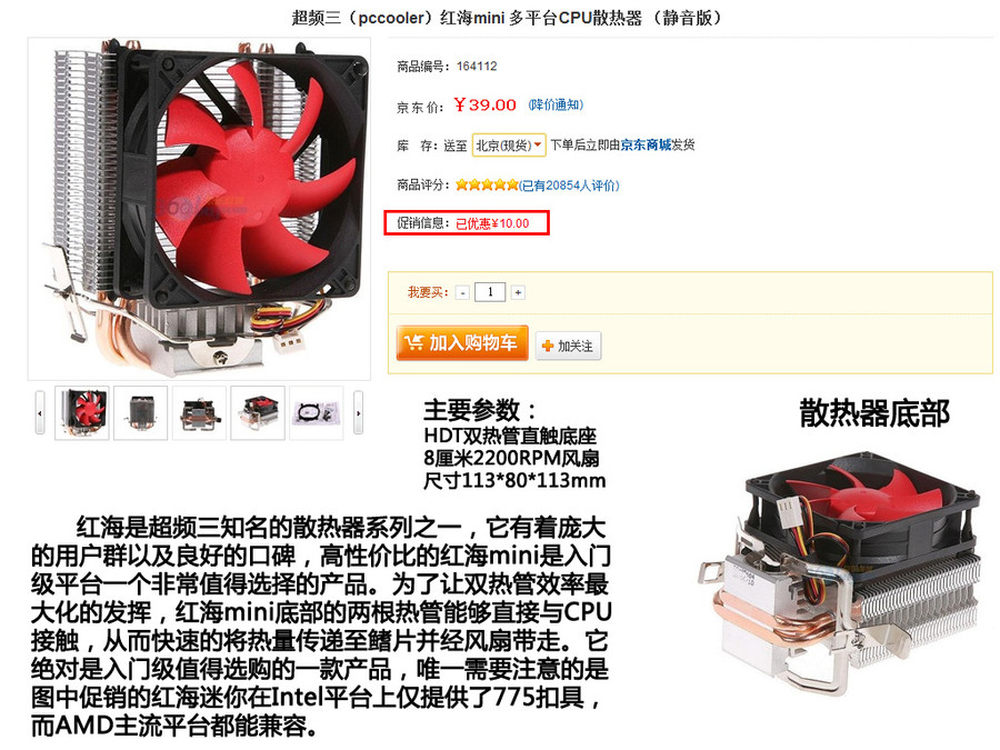Show next thumbnails with right arrow
Viewport: 1000px width, 750px height.
tap(358, 413)
